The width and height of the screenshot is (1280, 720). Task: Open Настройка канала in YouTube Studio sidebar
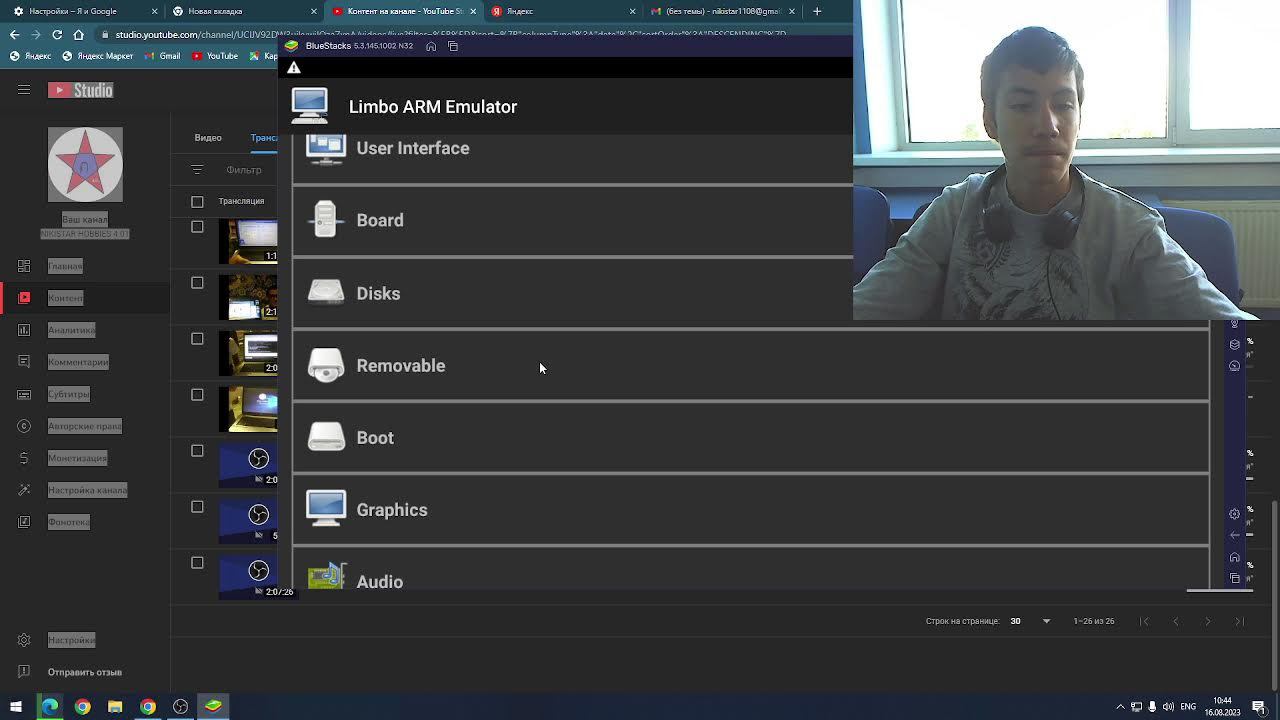85,490
